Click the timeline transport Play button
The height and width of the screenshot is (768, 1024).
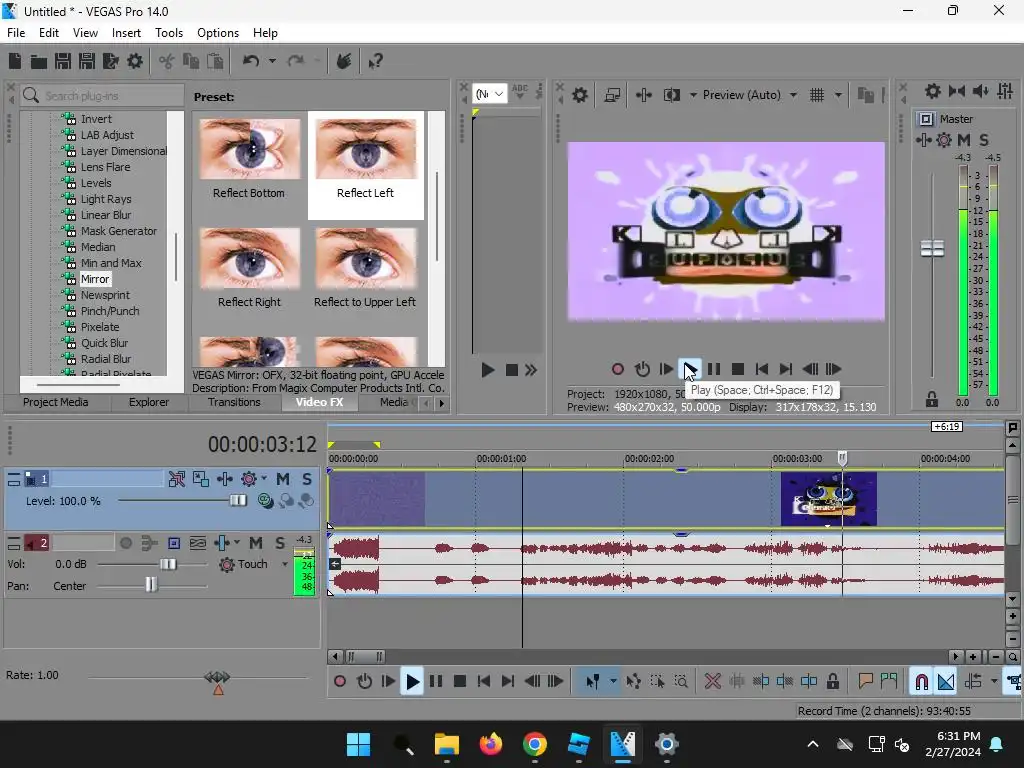pyautogui.click(x=412, y=682)
